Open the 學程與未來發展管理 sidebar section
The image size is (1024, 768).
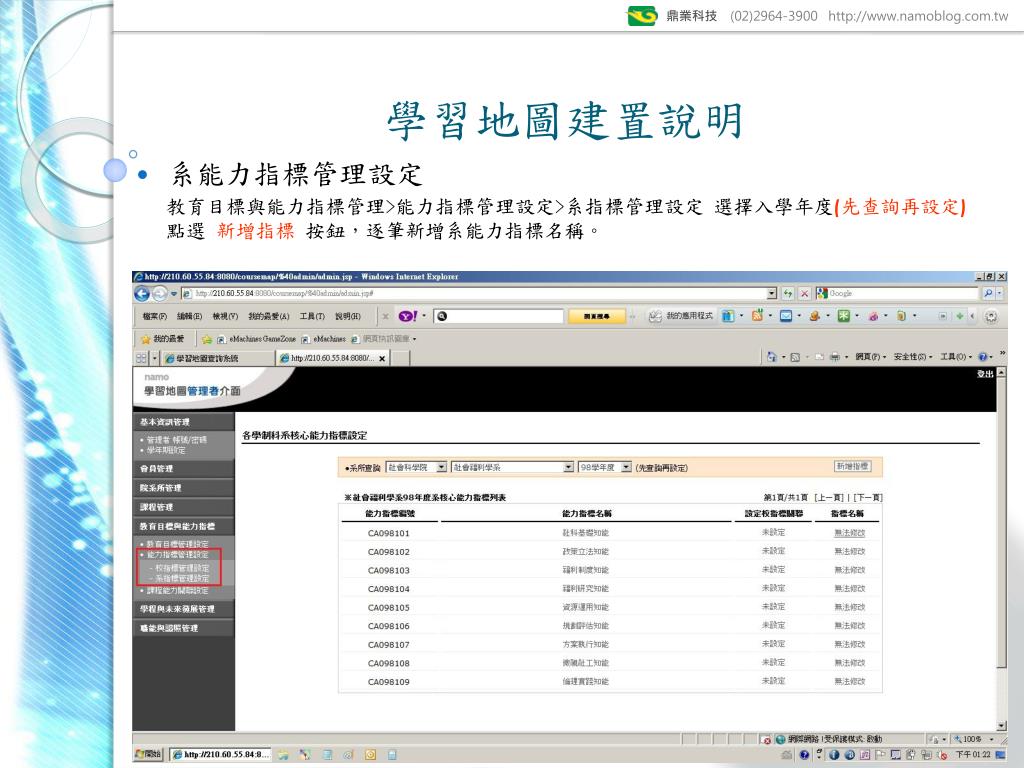tap(183, 609)
